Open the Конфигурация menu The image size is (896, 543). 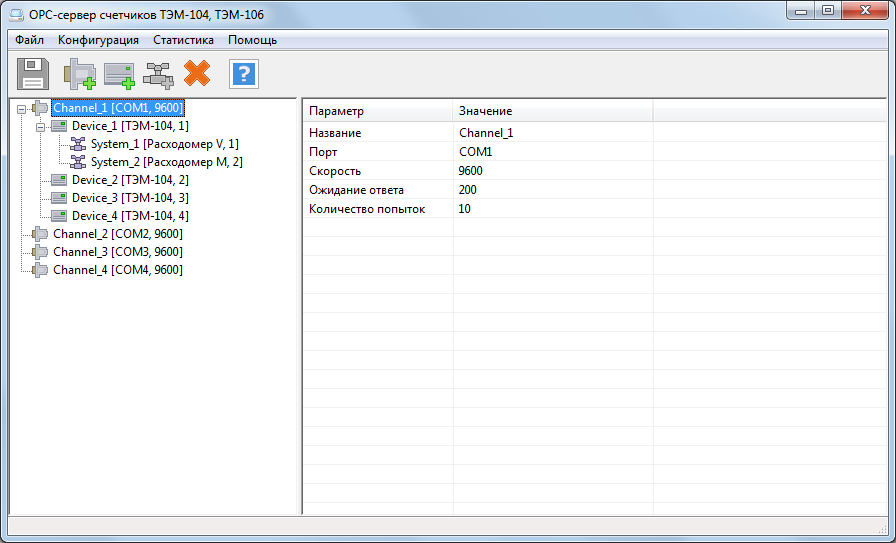pyautogui.click(x=98, y=40)
